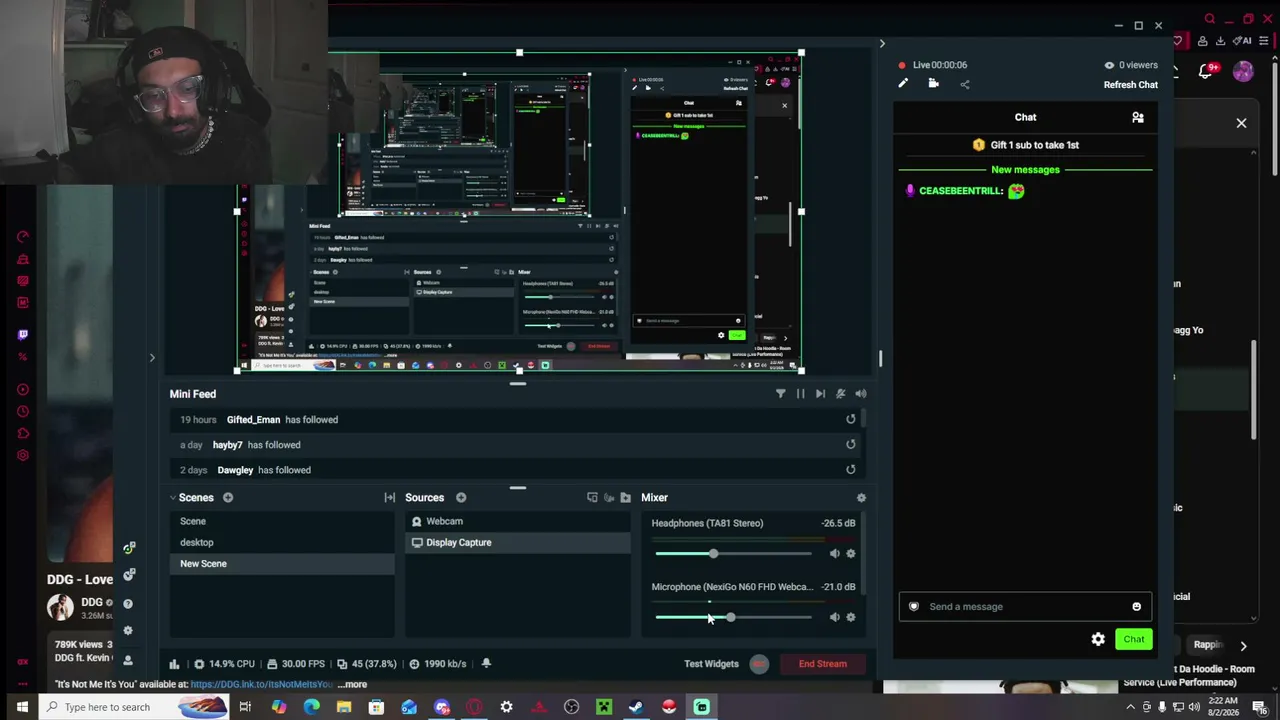This screenshot has height=720, width=1280.
Task: Open the Minecraft taskbar icon
Action: point(604,707)
